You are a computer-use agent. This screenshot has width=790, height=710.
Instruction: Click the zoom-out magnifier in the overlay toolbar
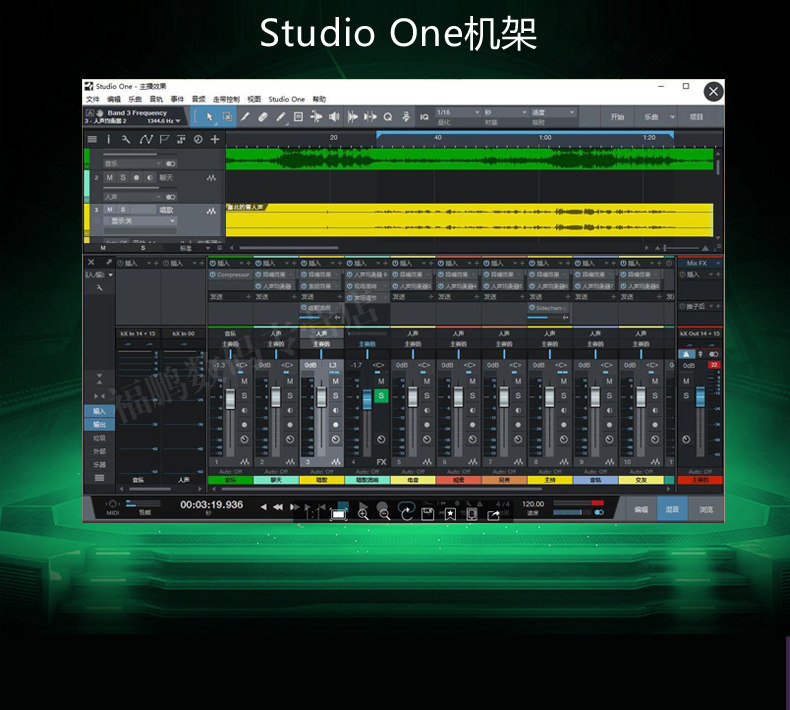coord(384,514)
